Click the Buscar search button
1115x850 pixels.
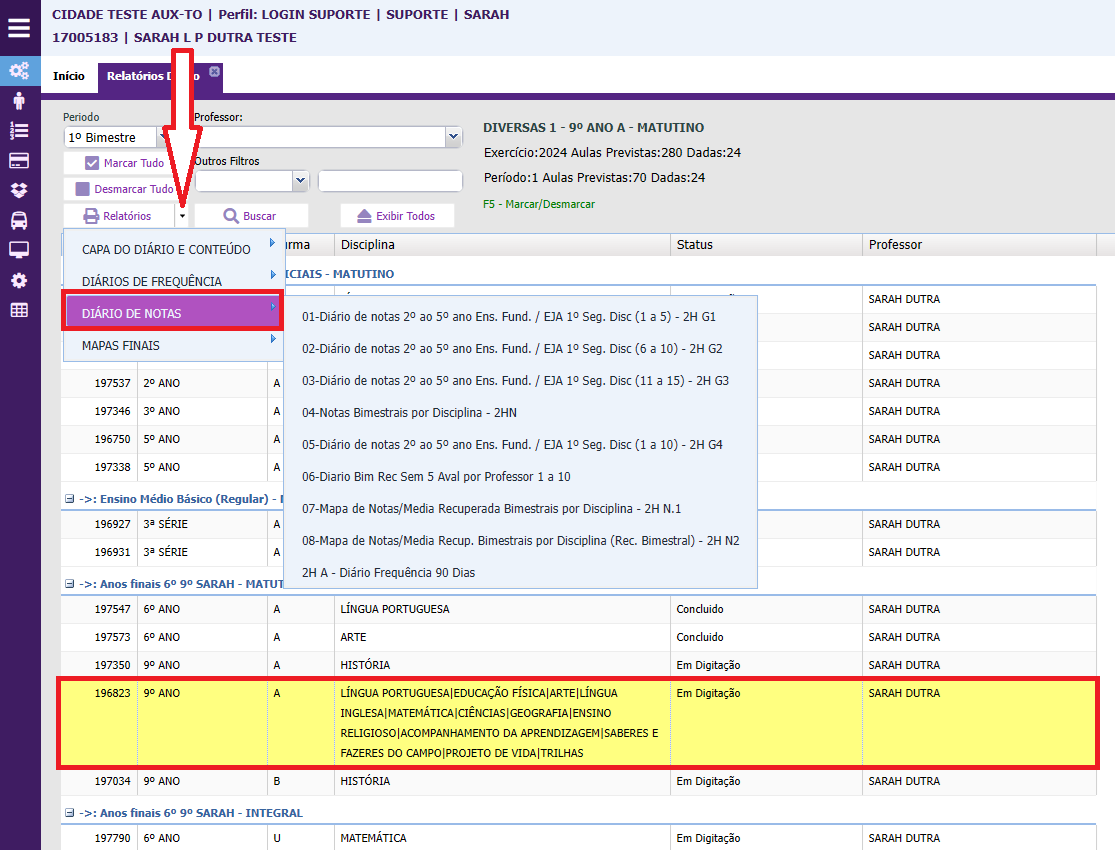pyautogui.click(x=250, y=216)
